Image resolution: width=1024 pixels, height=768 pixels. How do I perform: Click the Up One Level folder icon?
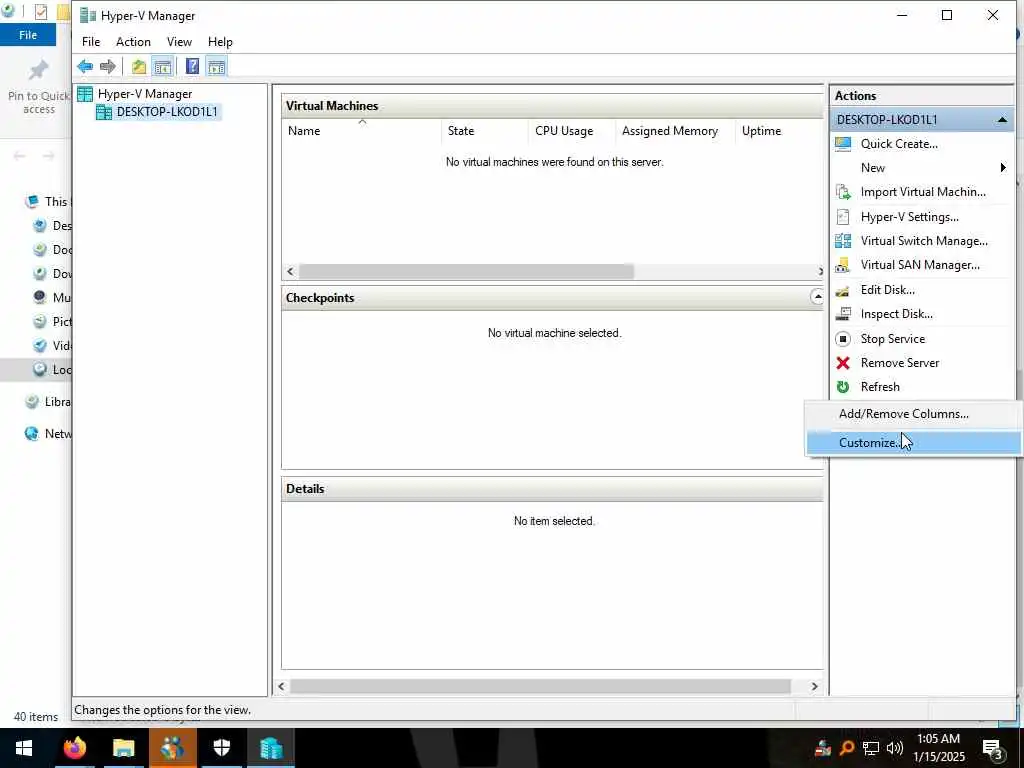click(138, 67)
